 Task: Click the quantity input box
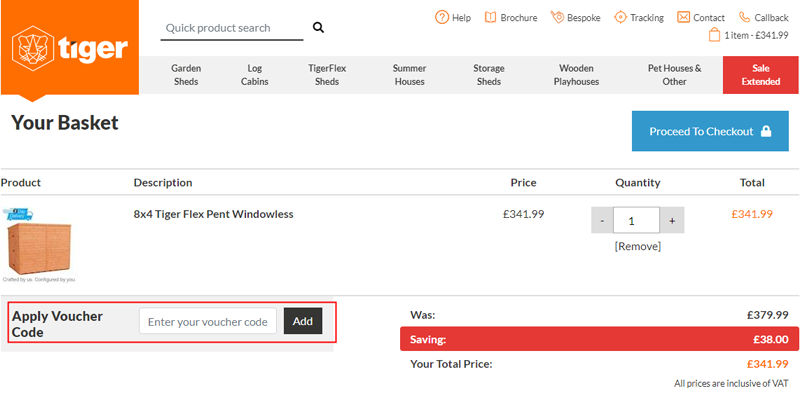pyautogui.click(x=636, y=220)
